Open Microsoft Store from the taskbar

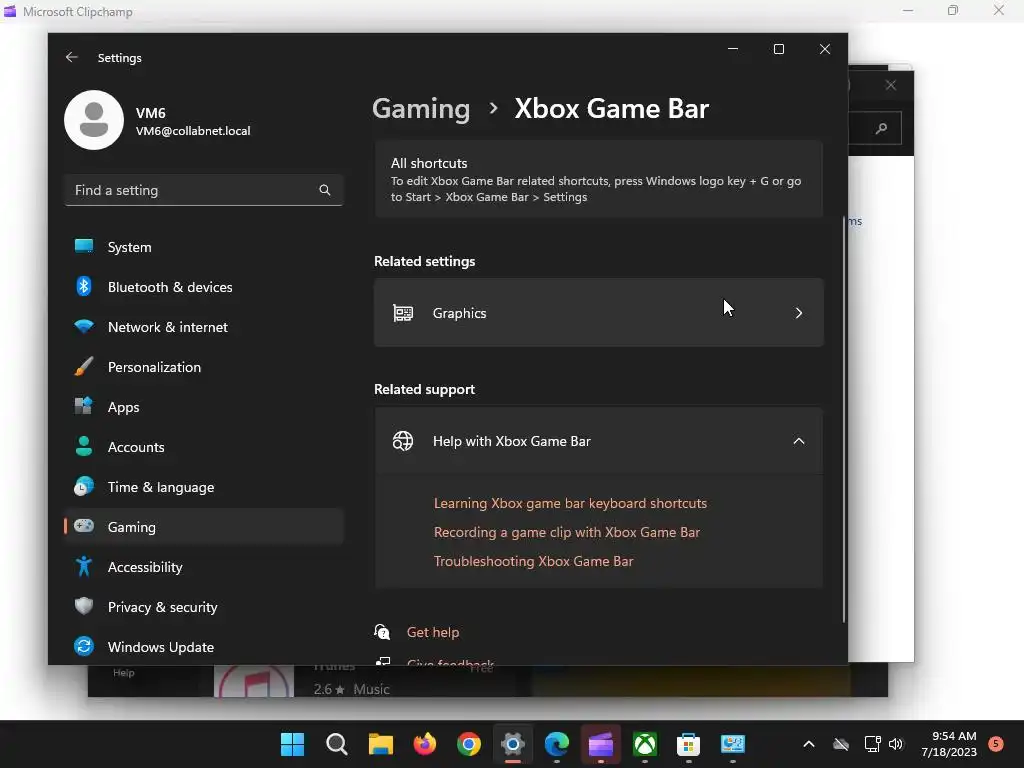tap(688, 744)
